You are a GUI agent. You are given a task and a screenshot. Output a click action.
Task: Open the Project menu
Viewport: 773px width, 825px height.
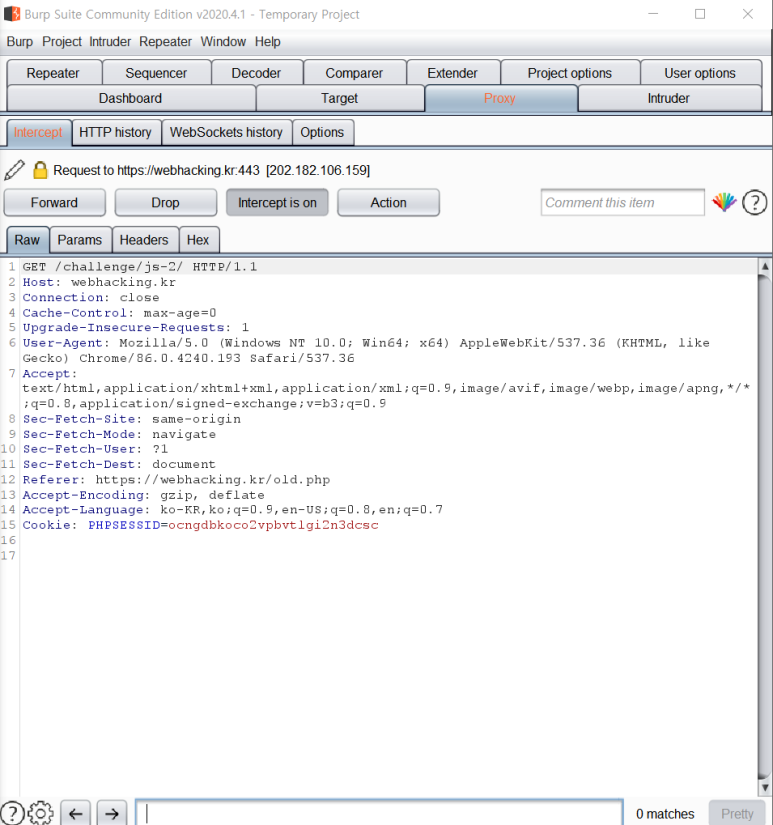pyautogui.click(x=62, y=42)
